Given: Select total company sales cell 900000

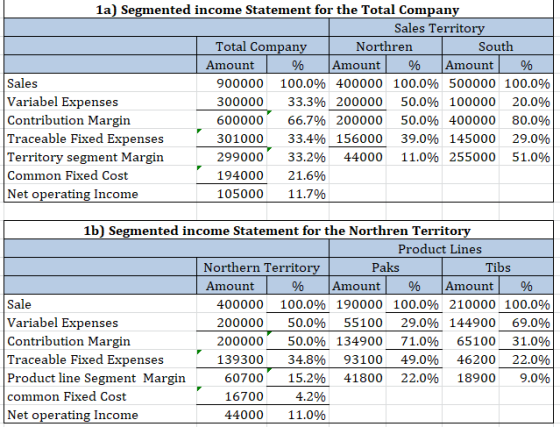Looking at the screenshot, I should tap(231, 83).
